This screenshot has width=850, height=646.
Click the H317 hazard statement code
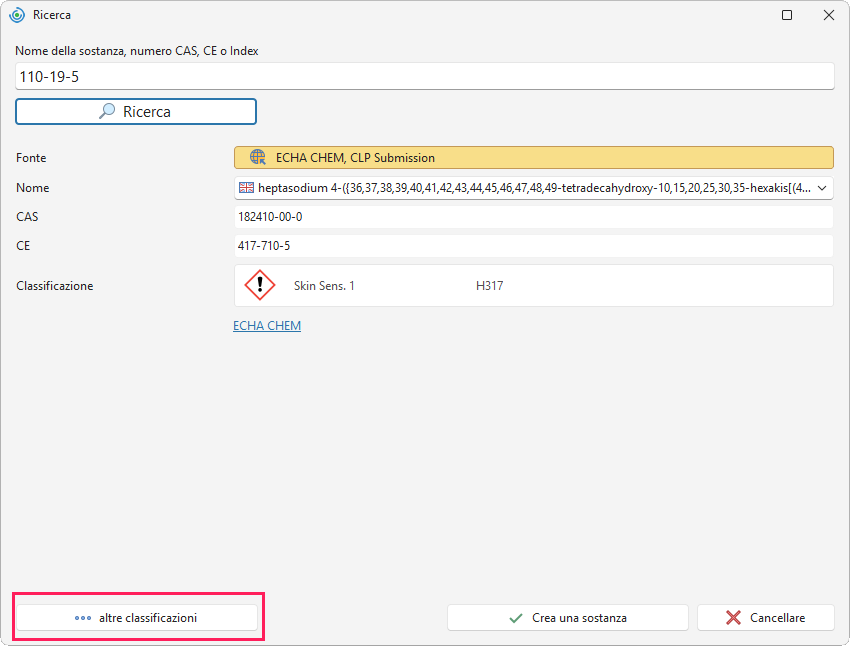point(490,286)
